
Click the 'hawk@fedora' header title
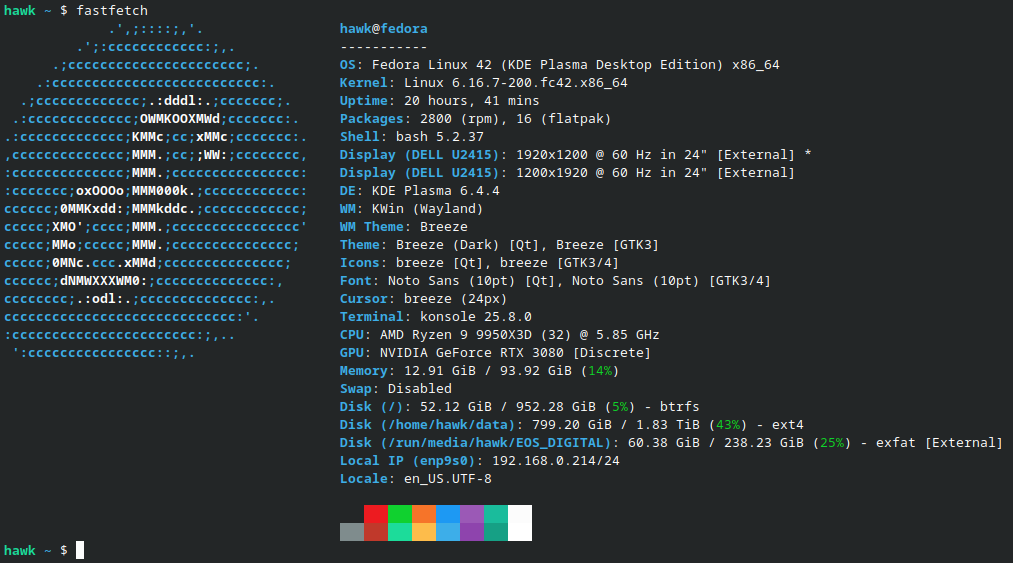tap(384, 28)
